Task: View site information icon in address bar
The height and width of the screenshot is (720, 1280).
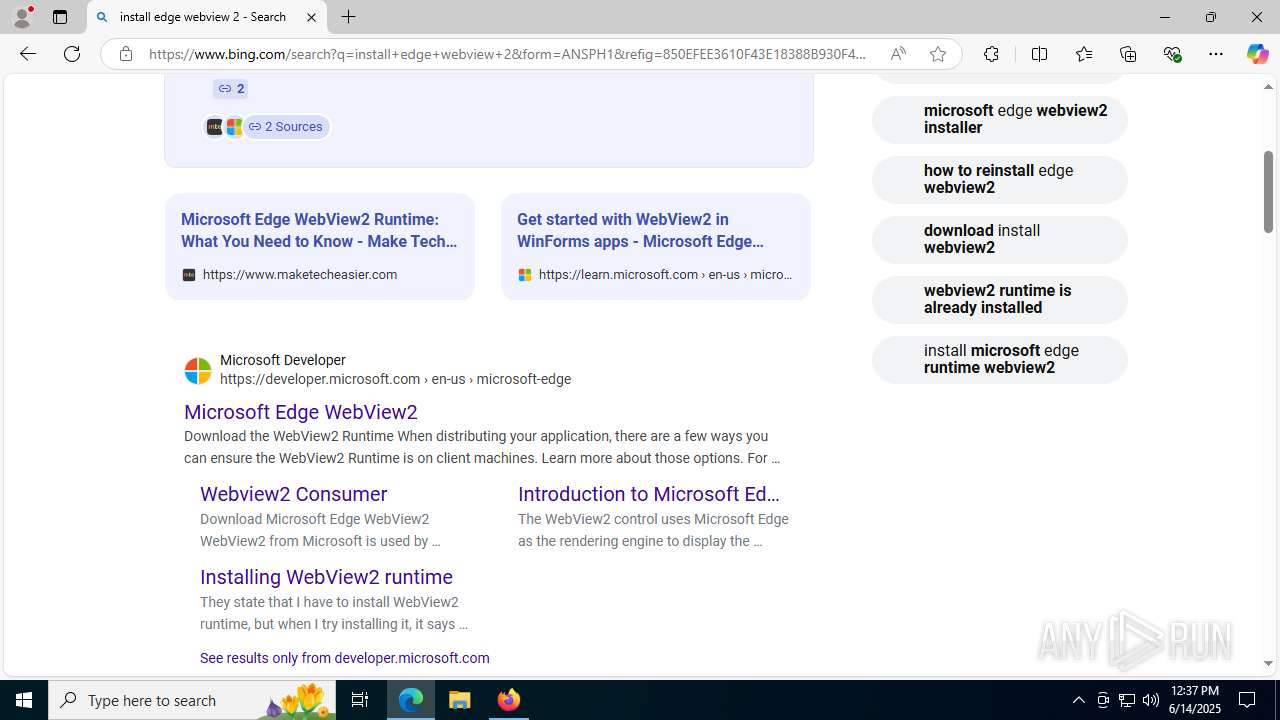Action: (125, 54)
